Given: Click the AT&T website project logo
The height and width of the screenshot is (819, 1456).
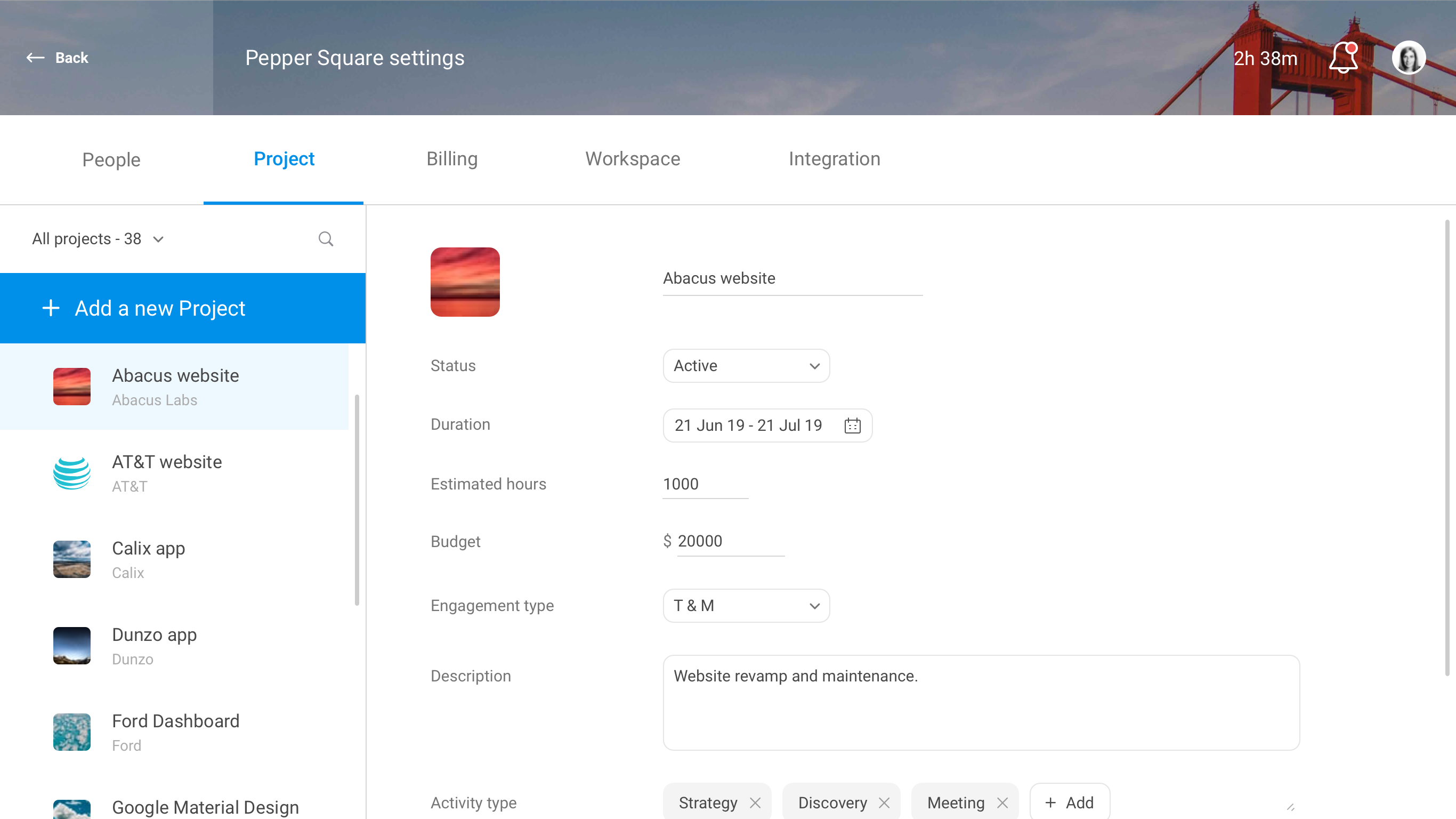Looking at the screenshot, I should pos(72,473).
